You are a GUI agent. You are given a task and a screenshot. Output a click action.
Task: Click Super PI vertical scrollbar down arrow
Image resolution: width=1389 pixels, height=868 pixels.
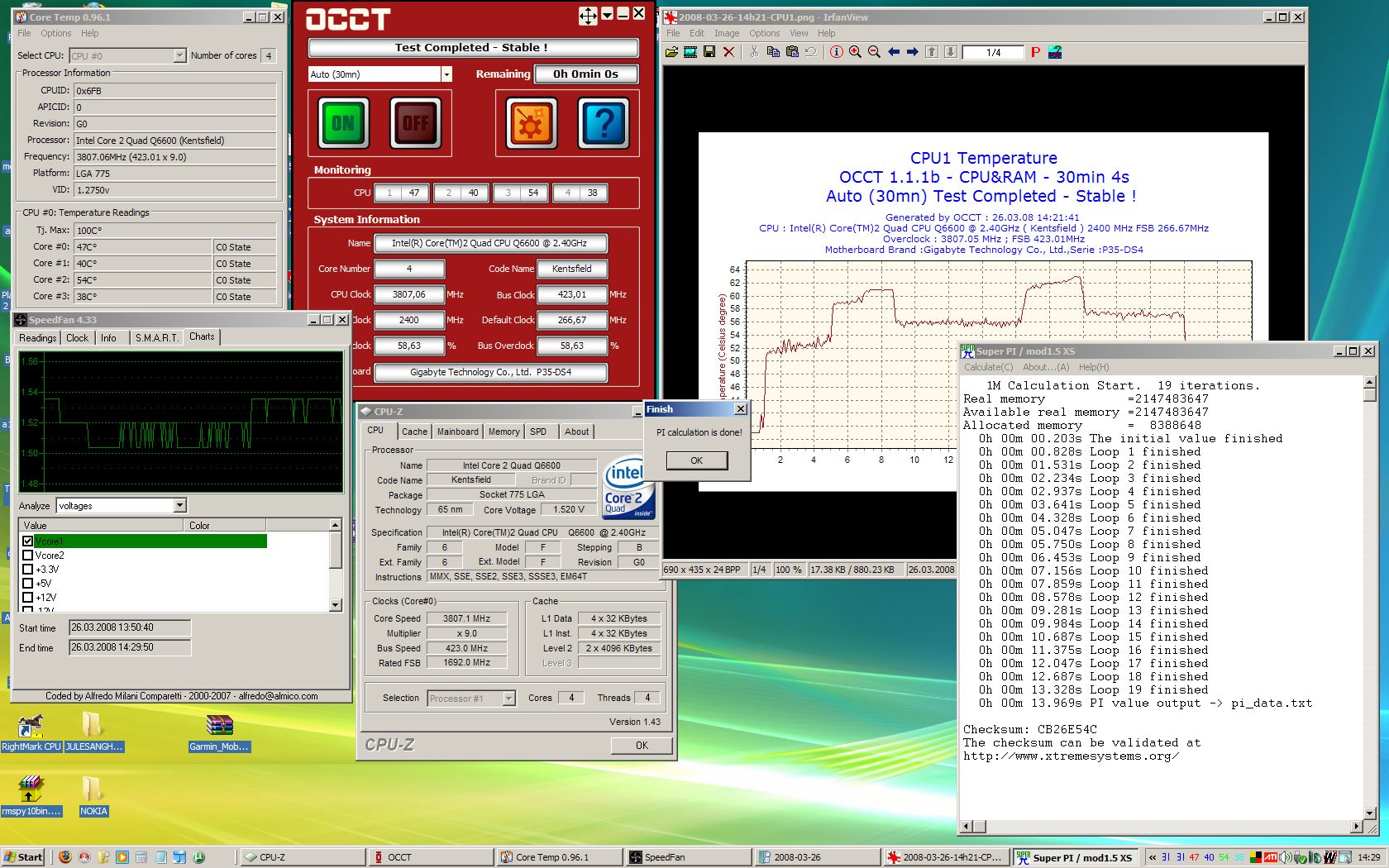point(1369,813)
